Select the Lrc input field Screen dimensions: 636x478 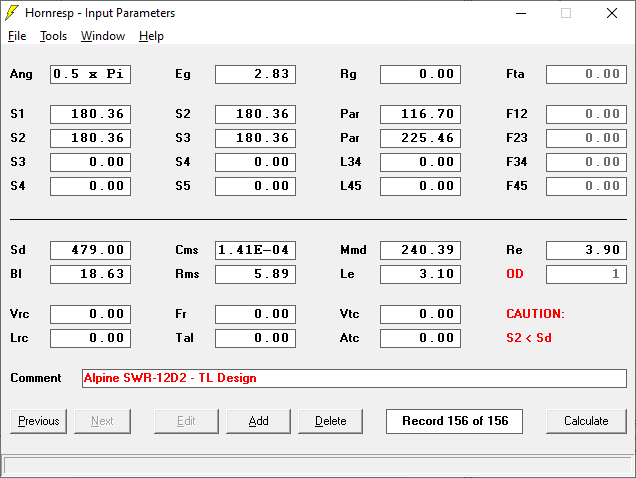(90, 338)
